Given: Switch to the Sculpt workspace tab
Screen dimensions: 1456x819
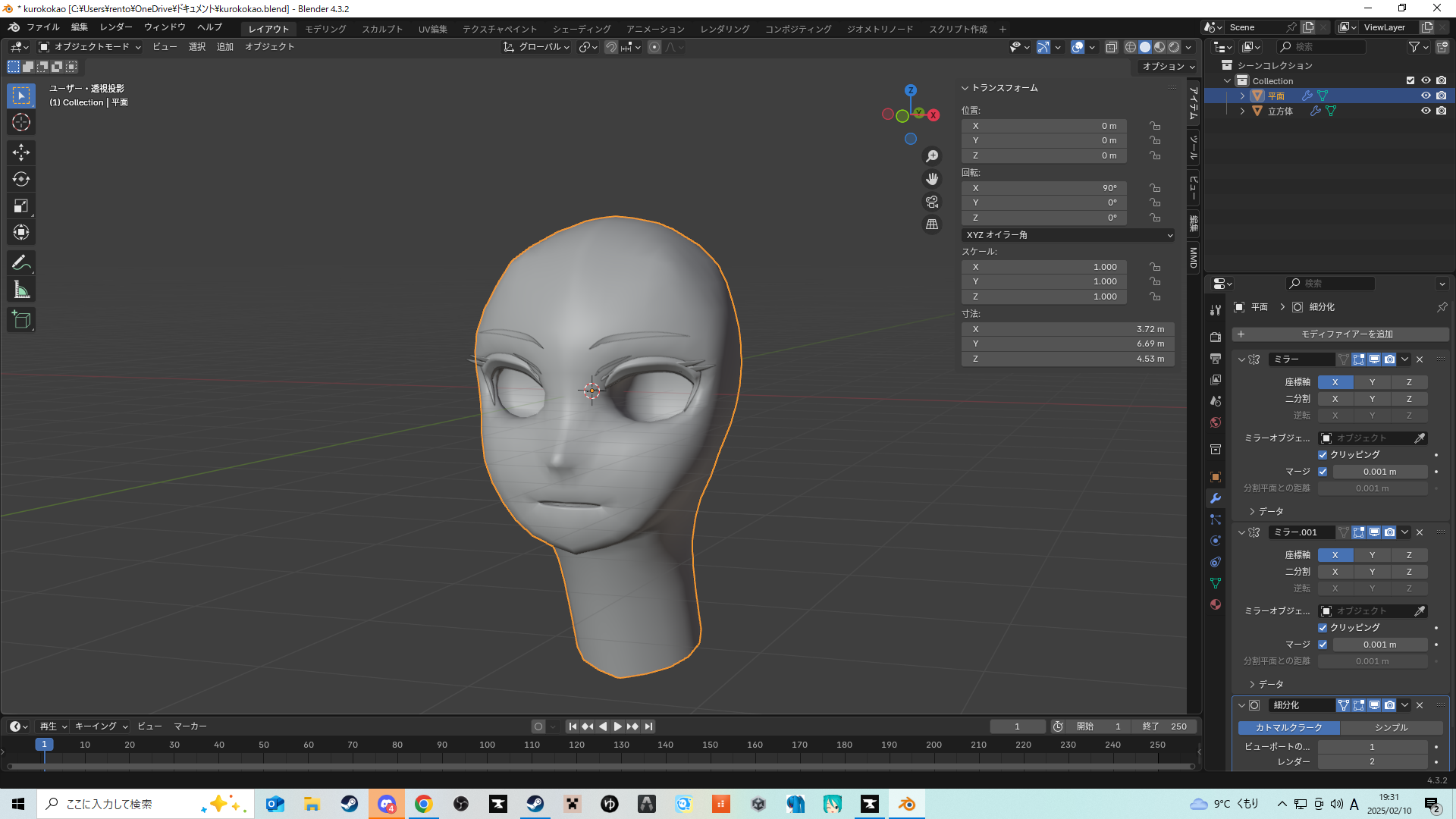Looking at the screenshot, I should (382, 29).
